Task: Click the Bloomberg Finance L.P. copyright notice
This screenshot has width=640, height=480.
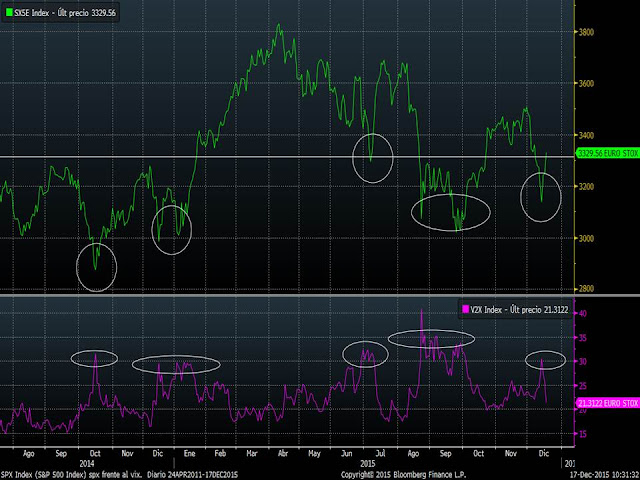Action: click(x=403, y=475)
